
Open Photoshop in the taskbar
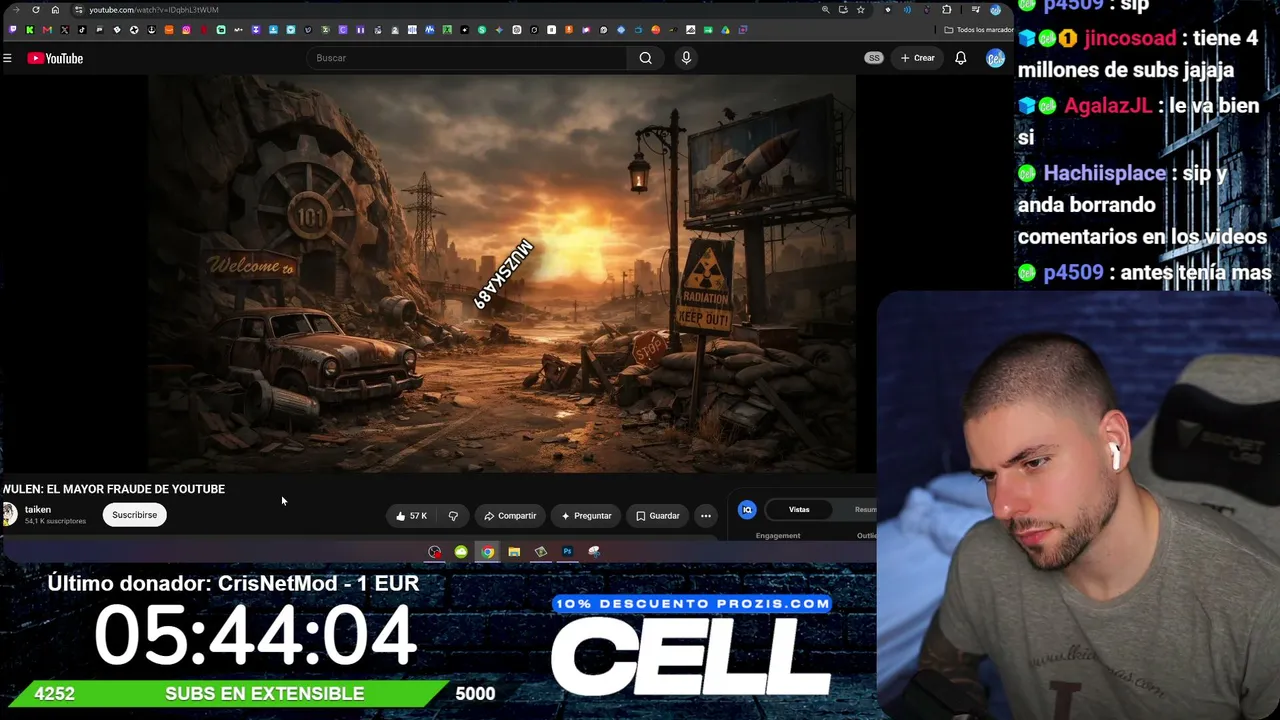coord(567,552)
